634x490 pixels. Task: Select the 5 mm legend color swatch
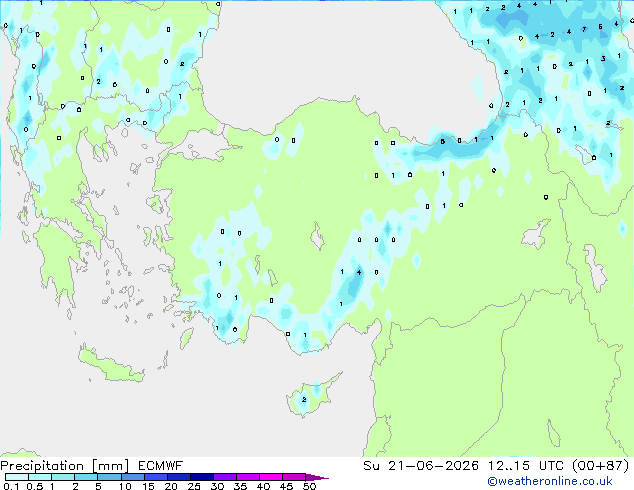(109, 477)
